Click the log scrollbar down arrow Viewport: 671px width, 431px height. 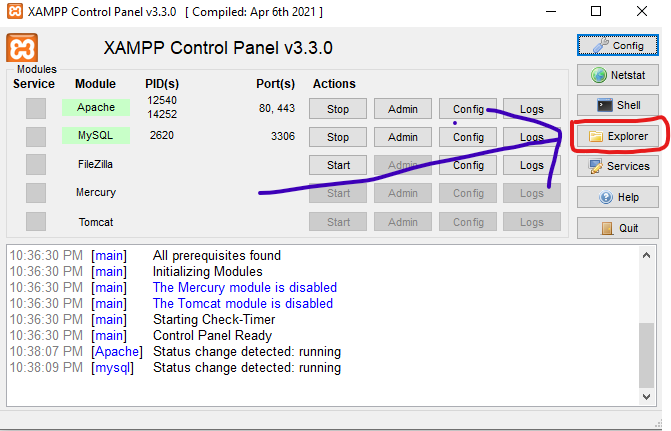(646, 397)
